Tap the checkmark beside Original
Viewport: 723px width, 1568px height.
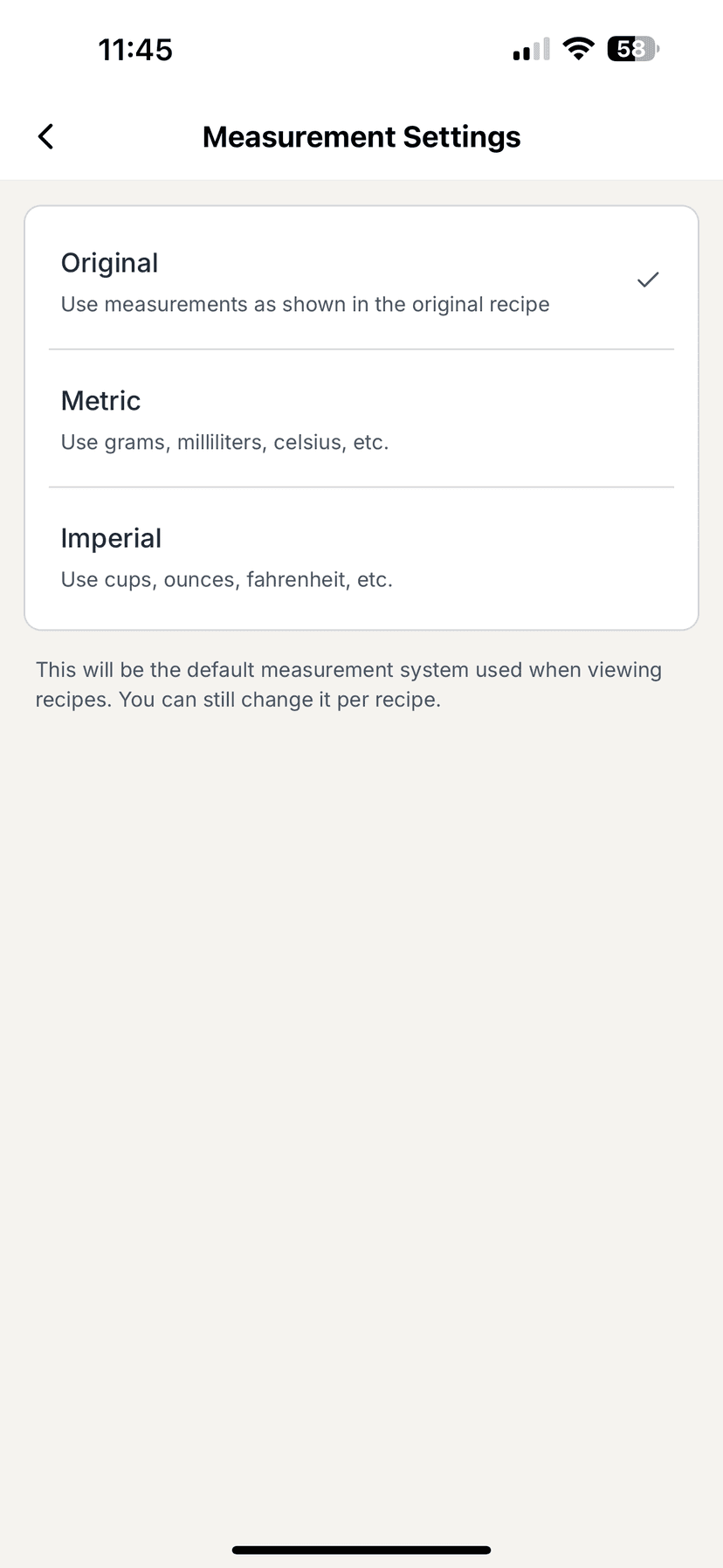click(648, 280)
